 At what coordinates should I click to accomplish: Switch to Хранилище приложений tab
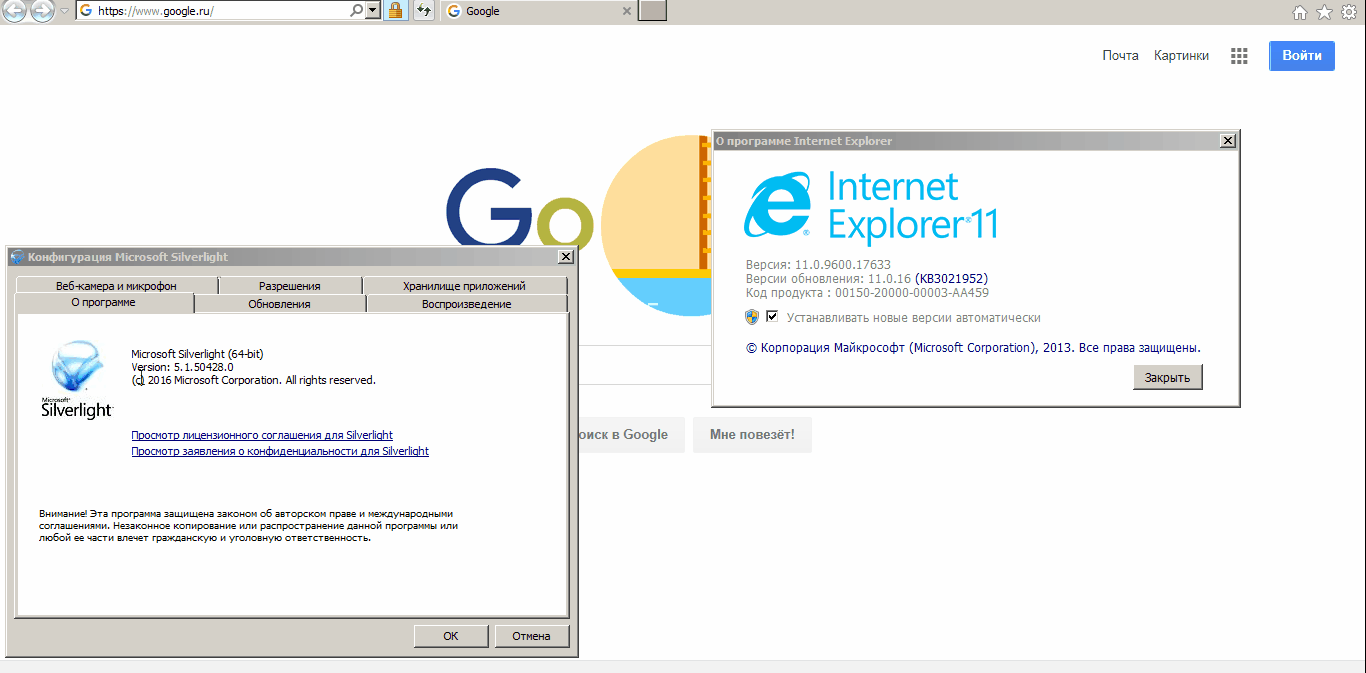(464, 286)
